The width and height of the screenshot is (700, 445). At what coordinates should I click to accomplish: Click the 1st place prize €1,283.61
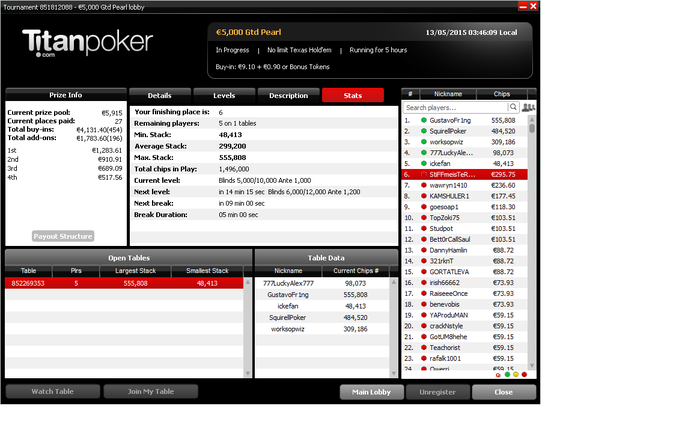(x=107, y=150)
